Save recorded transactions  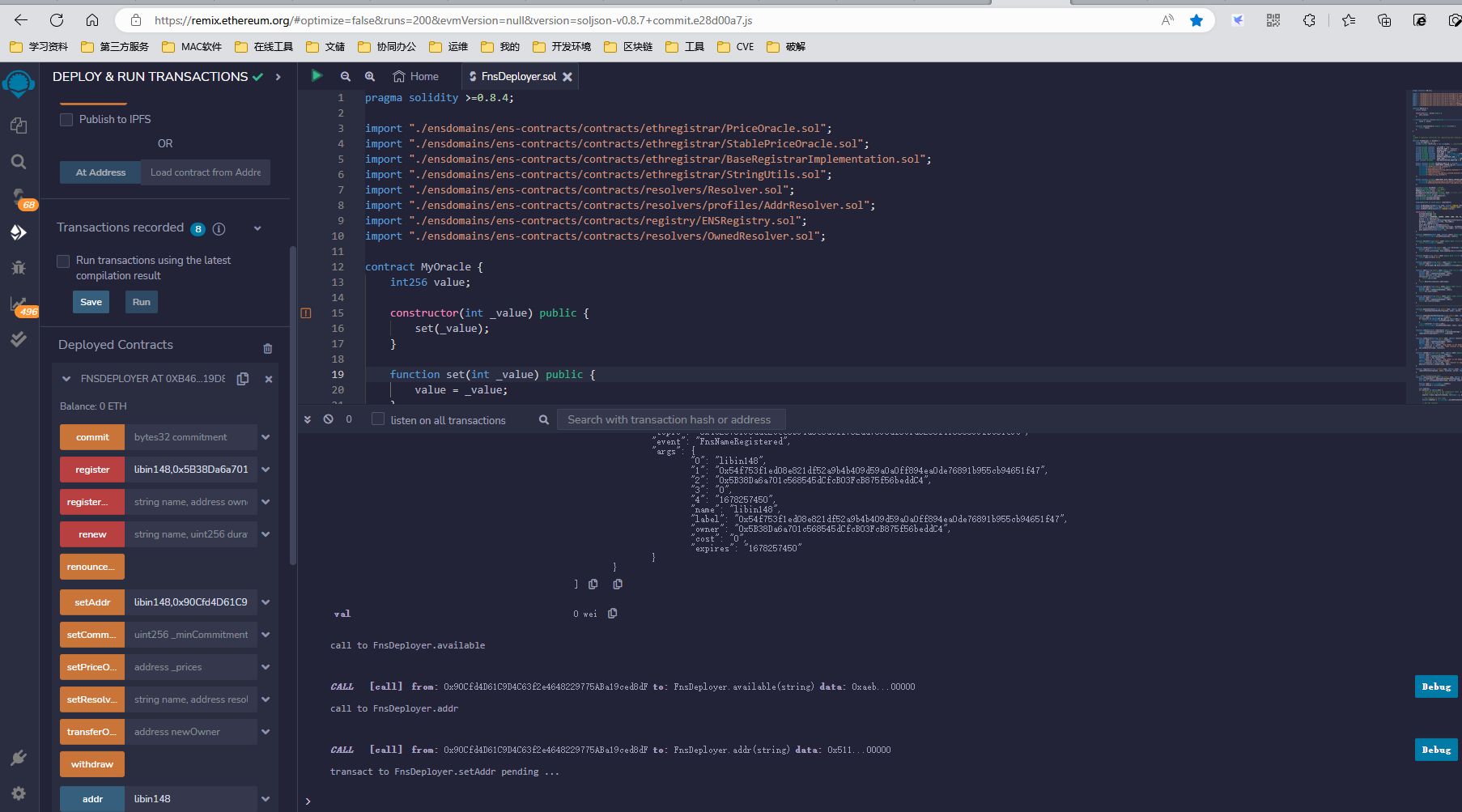pyautogui.click(x=91, y=302)
